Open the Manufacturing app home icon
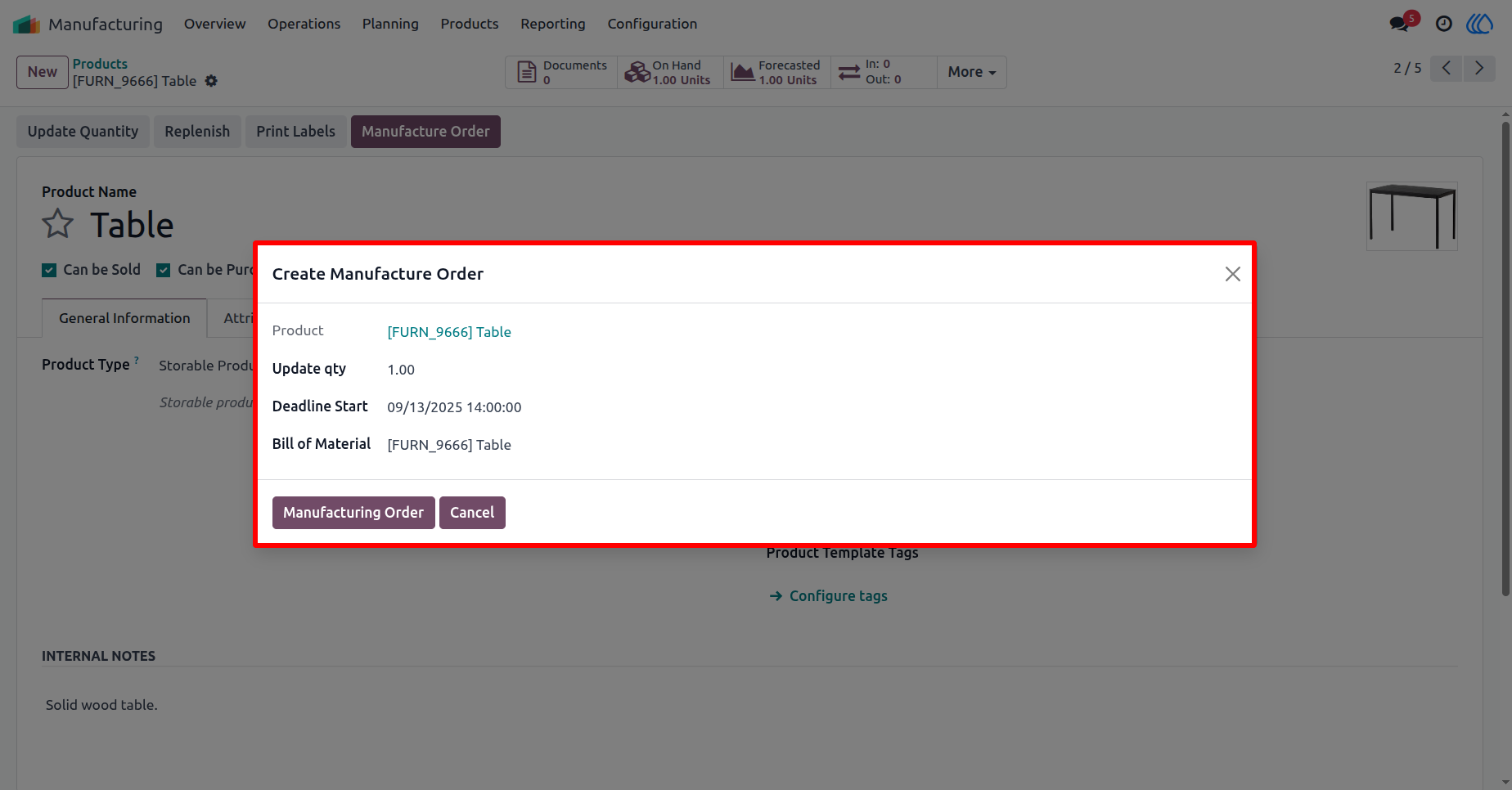 pos(26,25)
